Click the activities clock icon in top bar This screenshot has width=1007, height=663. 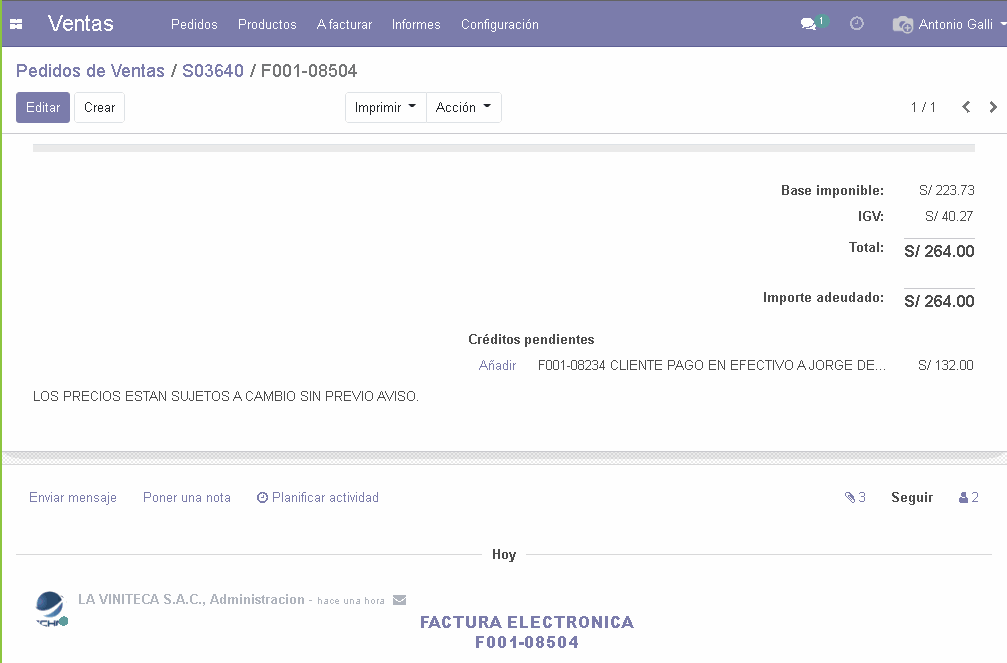coord(856,23)
